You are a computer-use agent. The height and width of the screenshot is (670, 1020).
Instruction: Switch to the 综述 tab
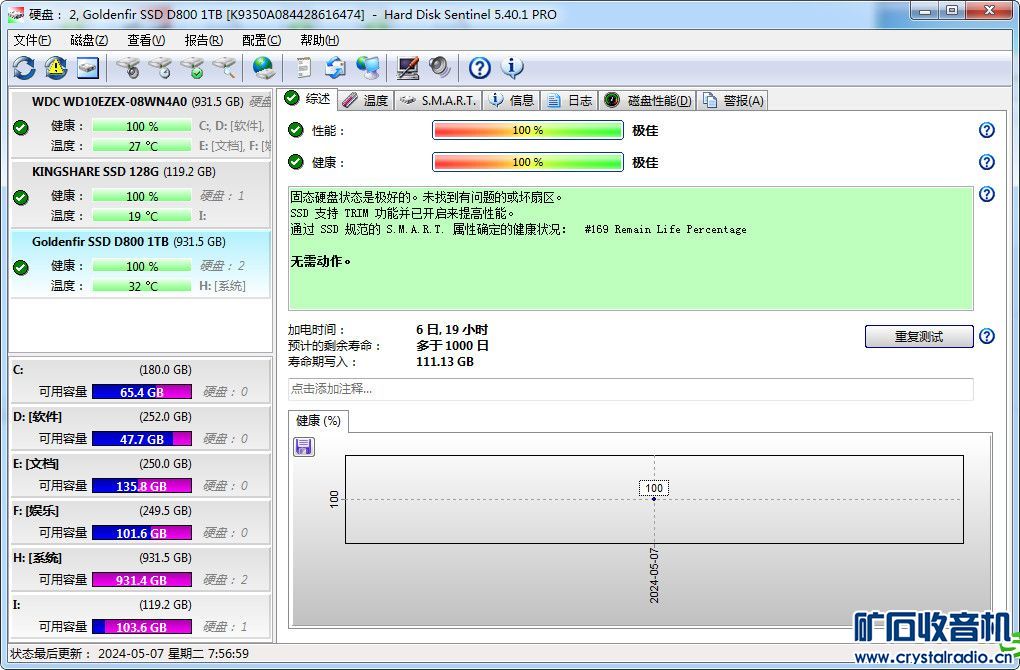pos(308,99)
